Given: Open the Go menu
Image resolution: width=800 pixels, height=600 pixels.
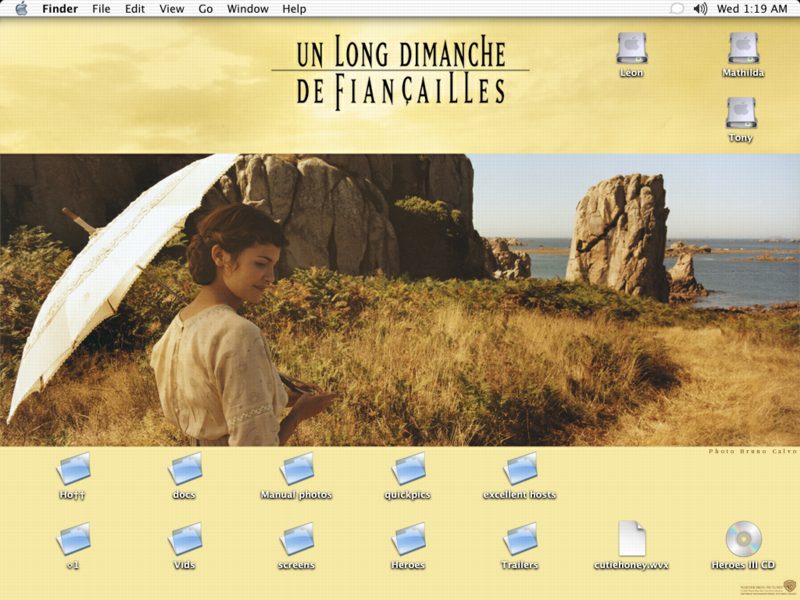Looking at the screenshot, I should click(206, 9).
